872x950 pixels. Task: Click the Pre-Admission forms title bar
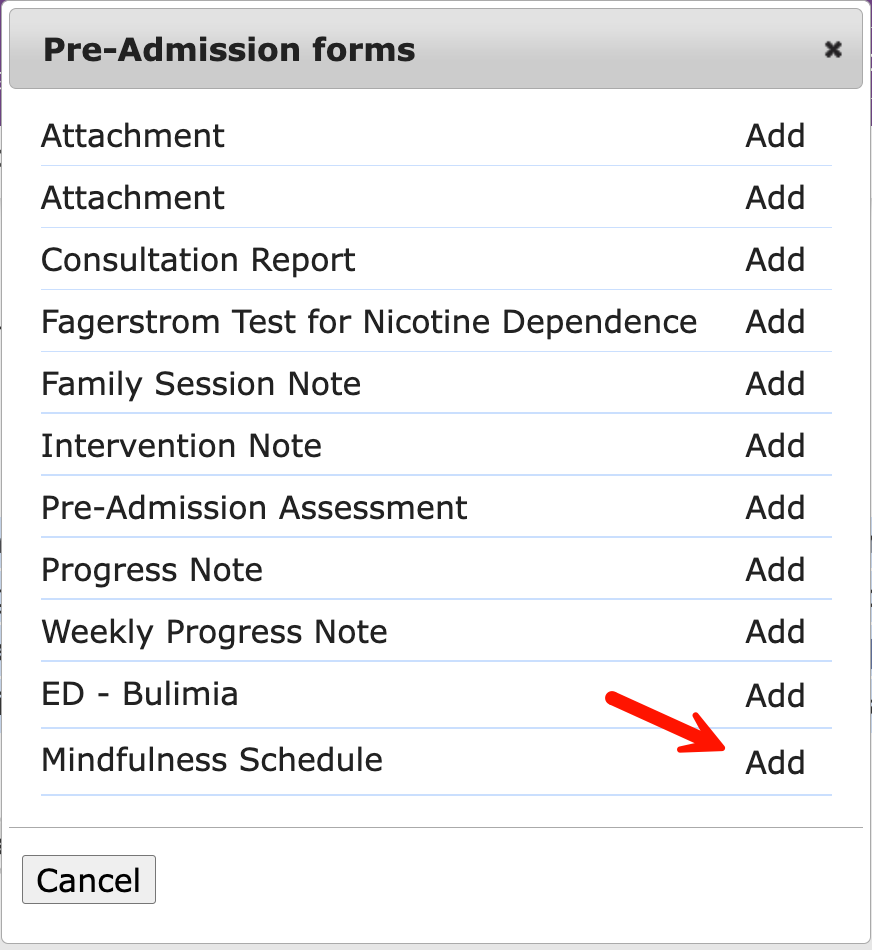(400, 50)
